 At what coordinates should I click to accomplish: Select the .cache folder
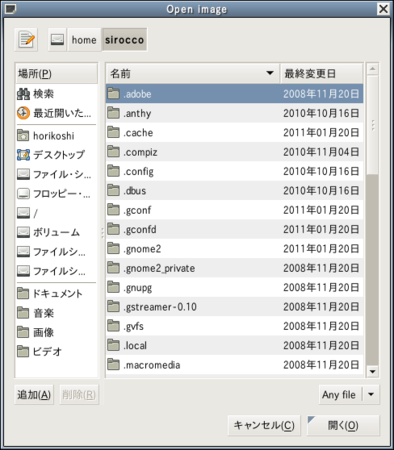(235, 133)
